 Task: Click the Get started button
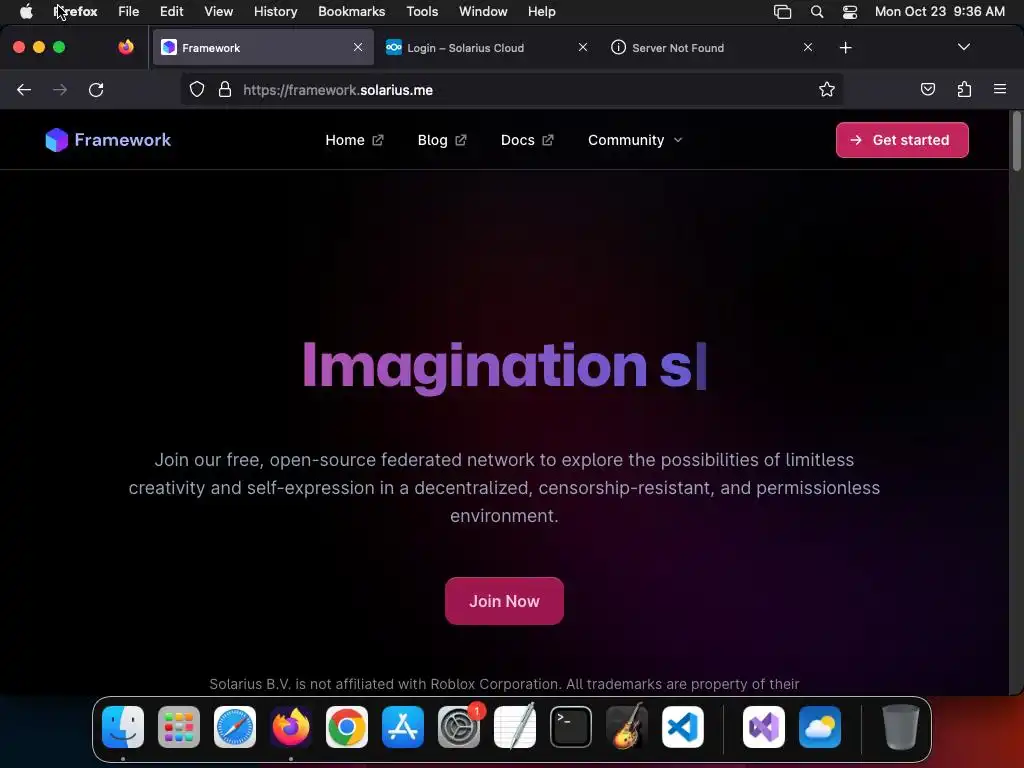902,140
